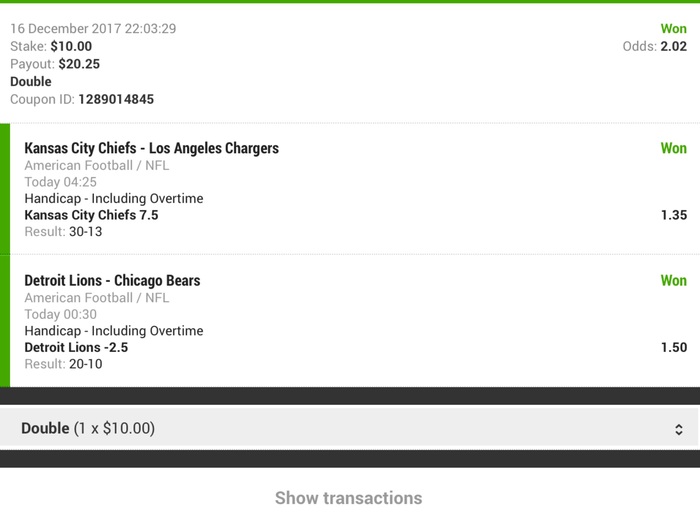700x525 pixels.
Task: Click the Stake amount $10.00
Action: coord(71,46)
